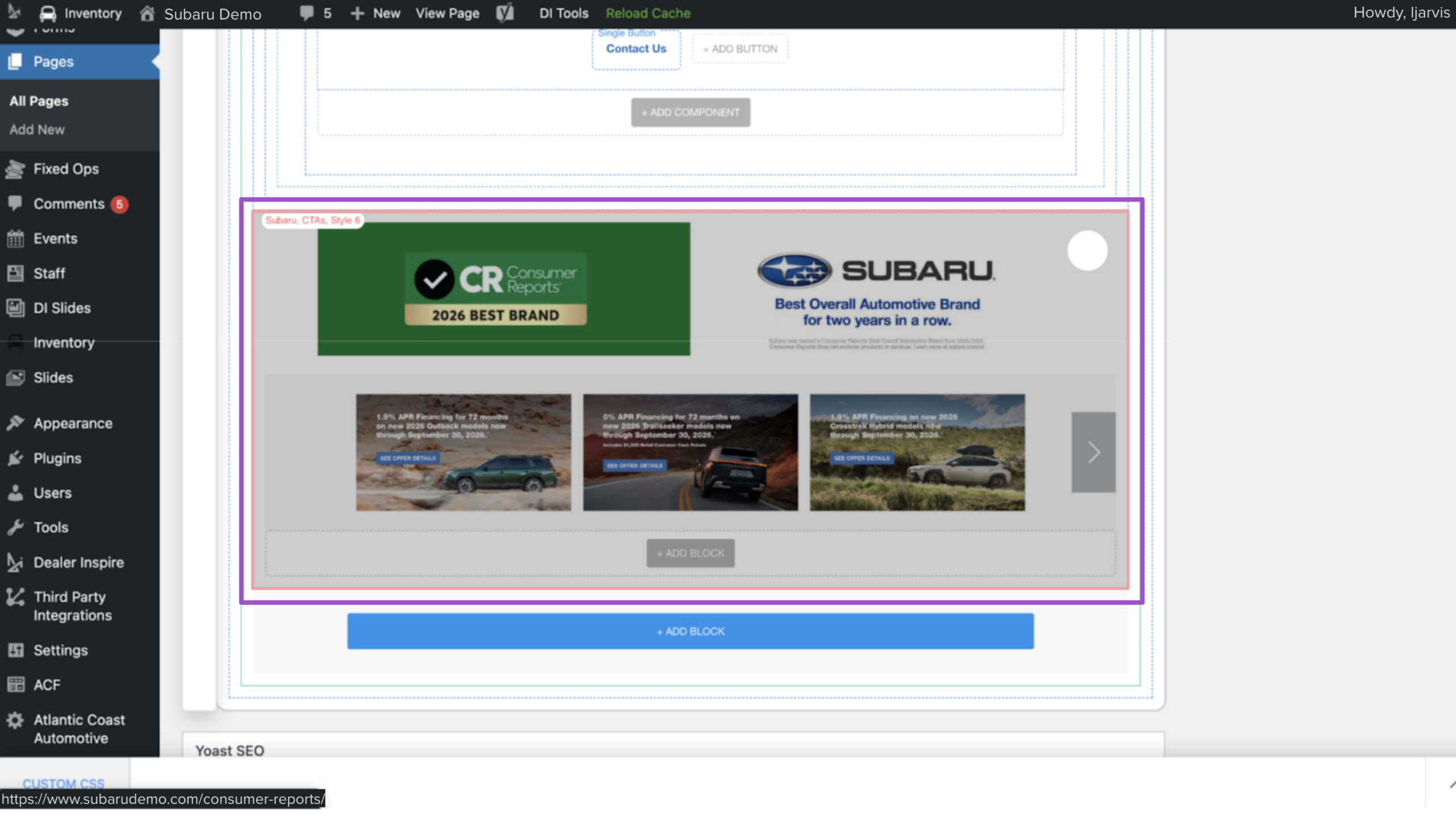This screenshot has width=1456, height=817.
Task: Click the DI Slides sidebar icon
Action: (15, 308)
